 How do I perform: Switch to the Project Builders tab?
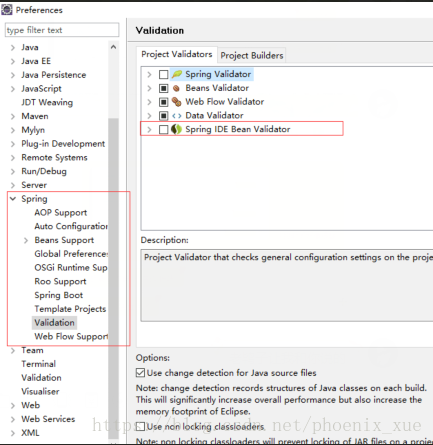pos(252,55)
